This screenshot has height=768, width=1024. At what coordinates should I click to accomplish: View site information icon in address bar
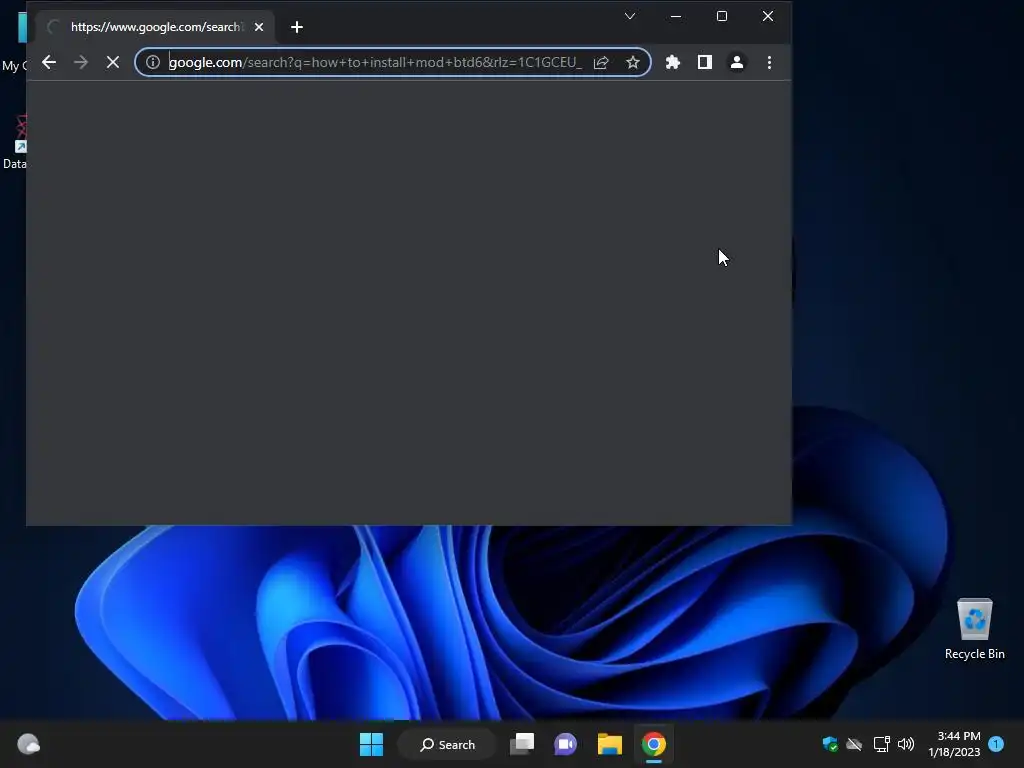pyautogui.click(x=153, y=62)
